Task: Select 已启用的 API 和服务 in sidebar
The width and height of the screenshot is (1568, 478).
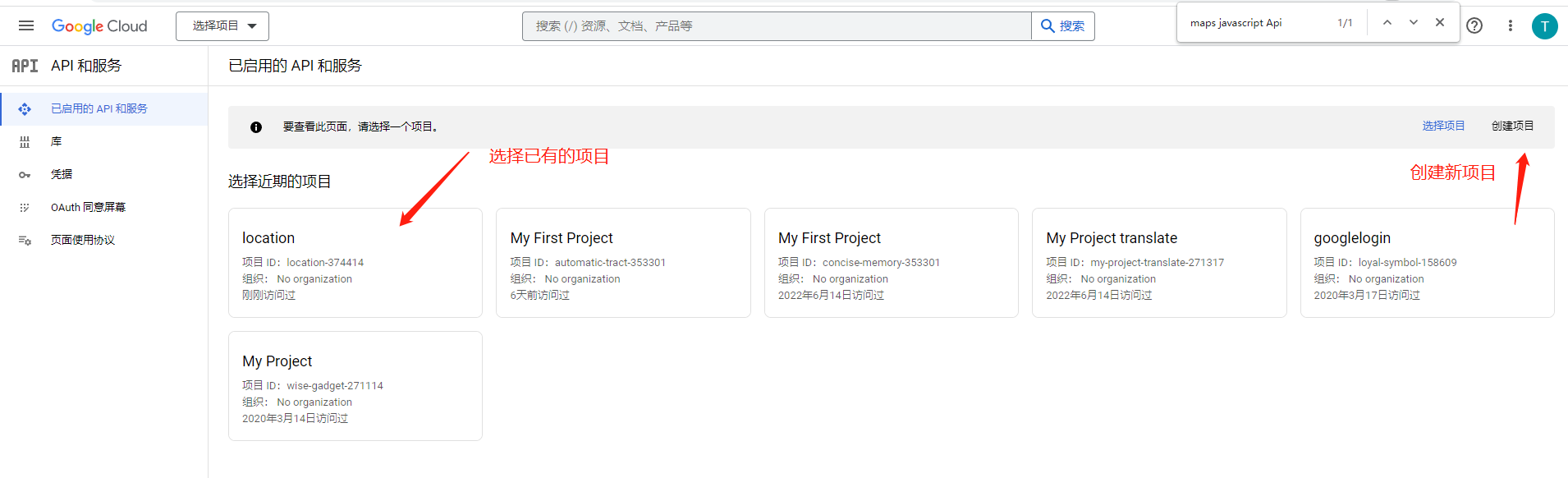Action: click(x=104, y=108)
